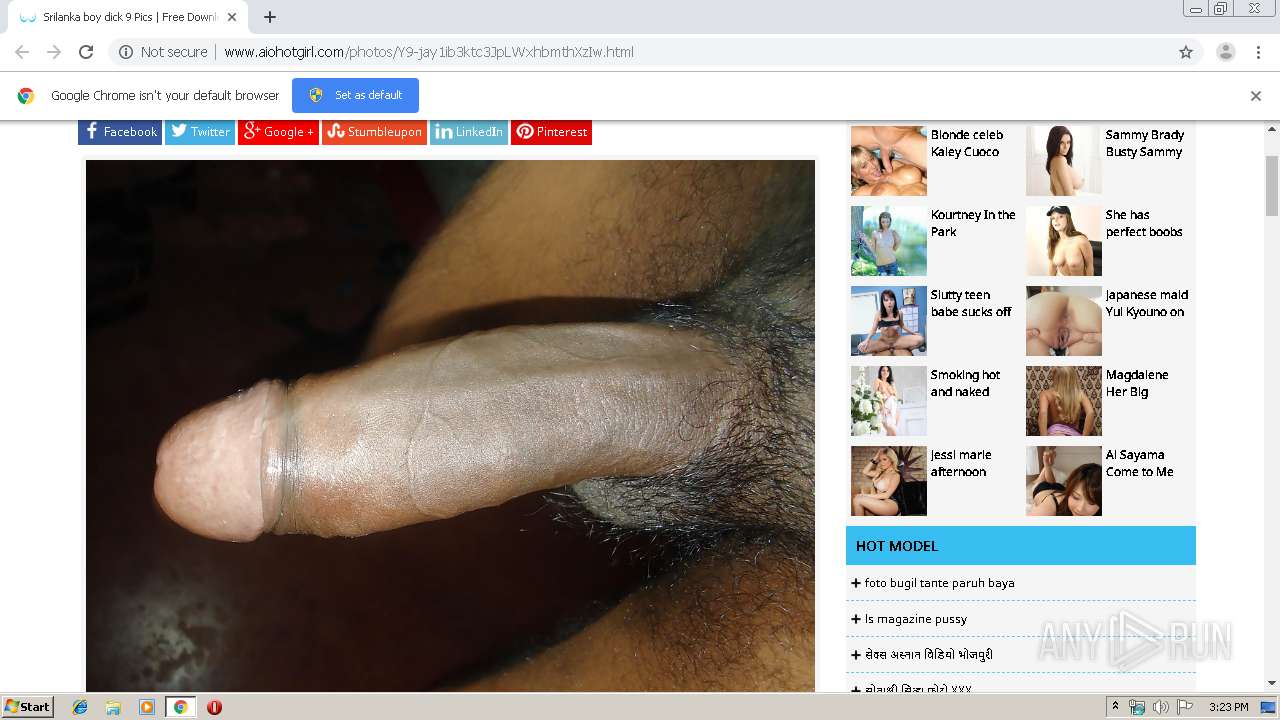This screenshot has width=1280, height=720.
Task: Expand the third plus item under HOT MODEL
Action: (856, 655)
